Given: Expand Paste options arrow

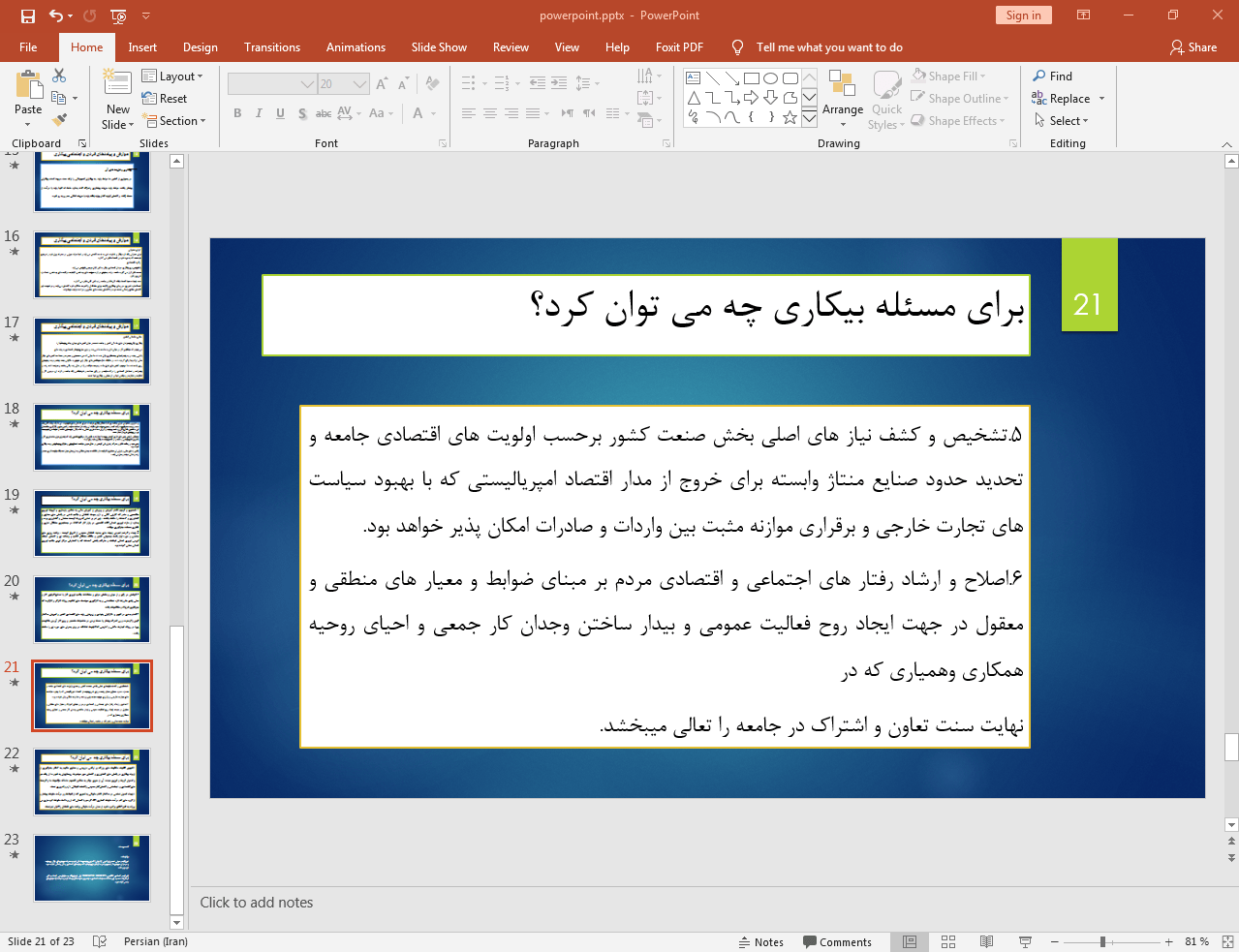Looking at the screenshot, I should tap(28, 124).
